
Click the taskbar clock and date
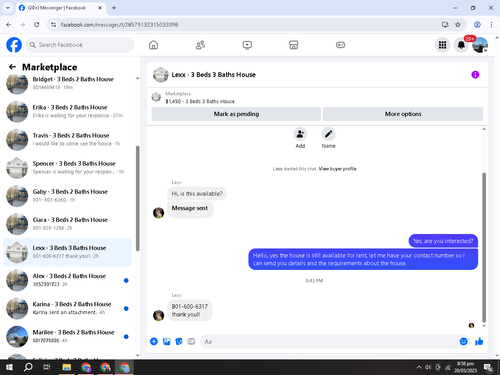pos(465,367)
